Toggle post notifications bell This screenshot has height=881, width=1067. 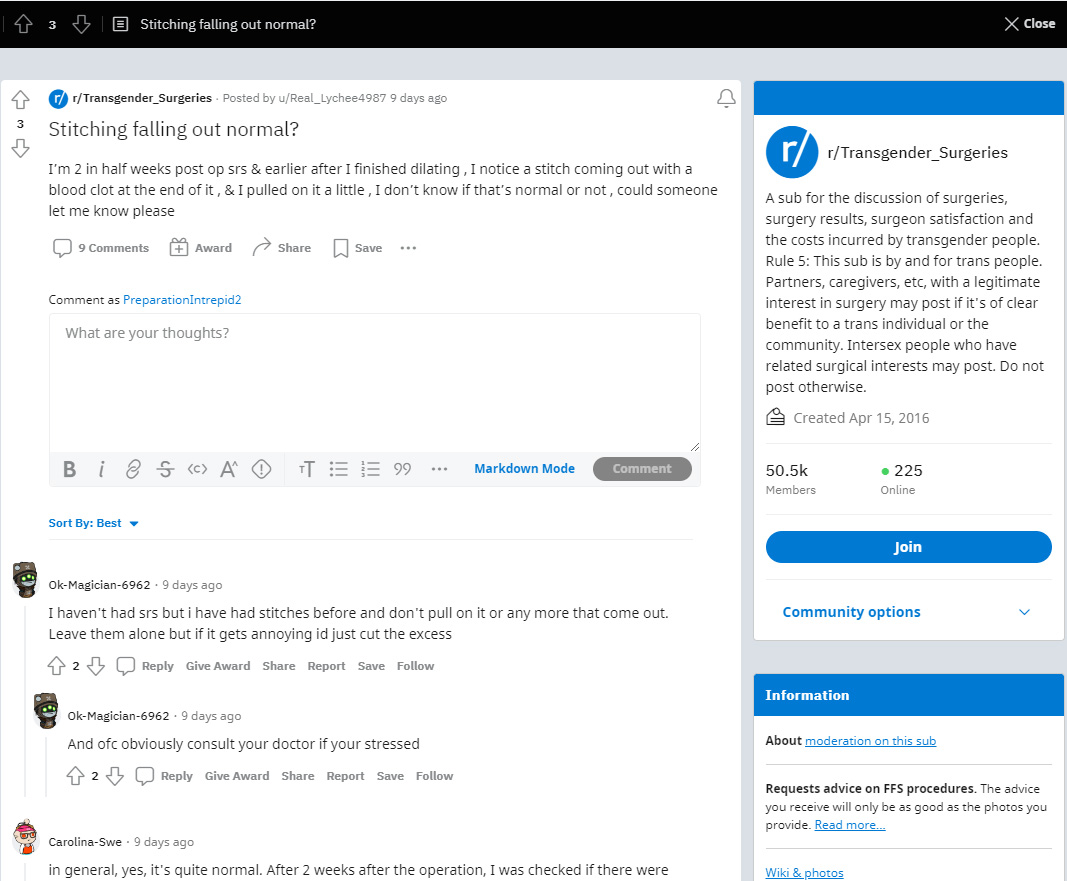pos(726,99)
